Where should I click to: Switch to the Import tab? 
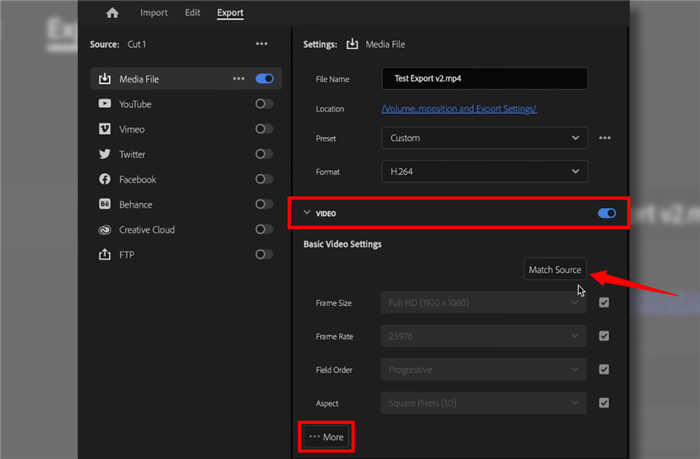[154, 13]
